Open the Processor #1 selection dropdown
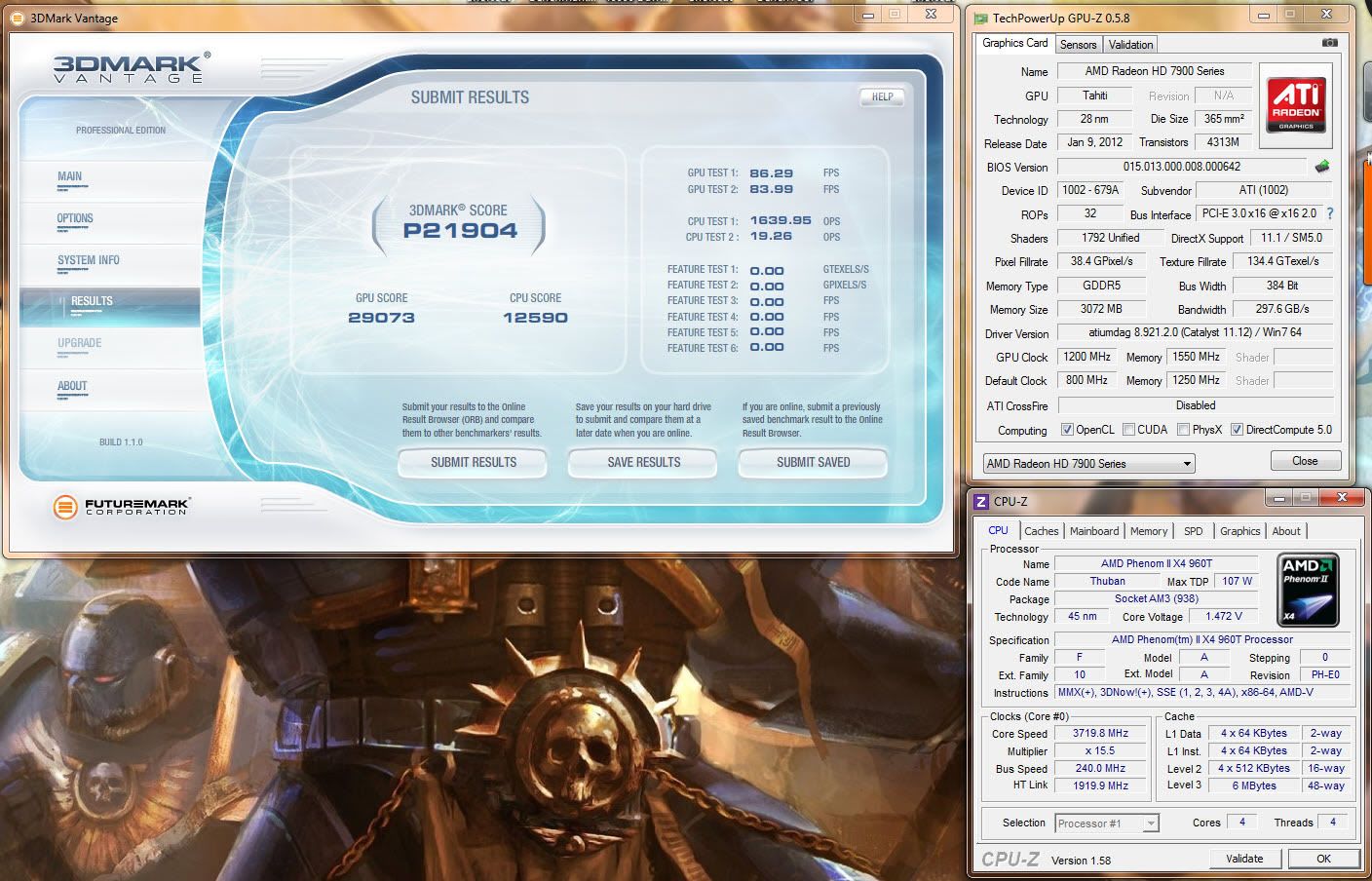 [x=1107, y=824]
